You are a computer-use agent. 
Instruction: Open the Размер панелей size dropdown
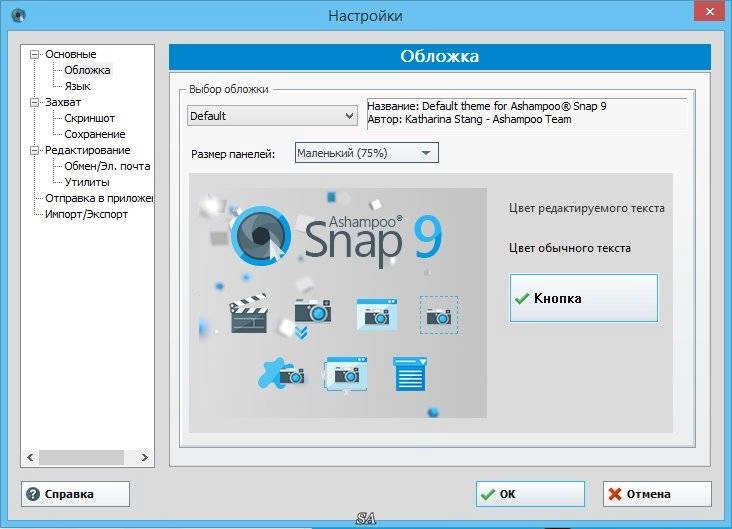coord(366,153)
